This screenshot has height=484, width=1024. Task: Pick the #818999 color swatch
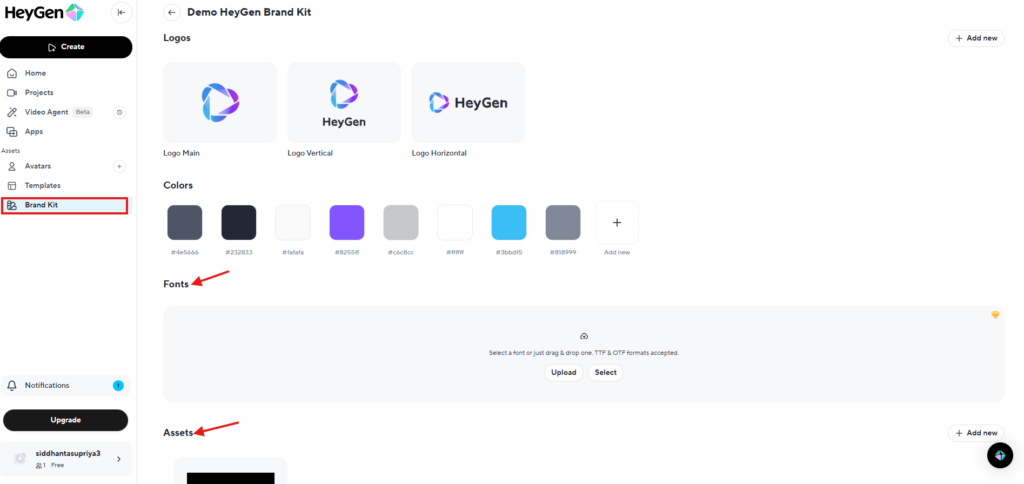[563, 222]
